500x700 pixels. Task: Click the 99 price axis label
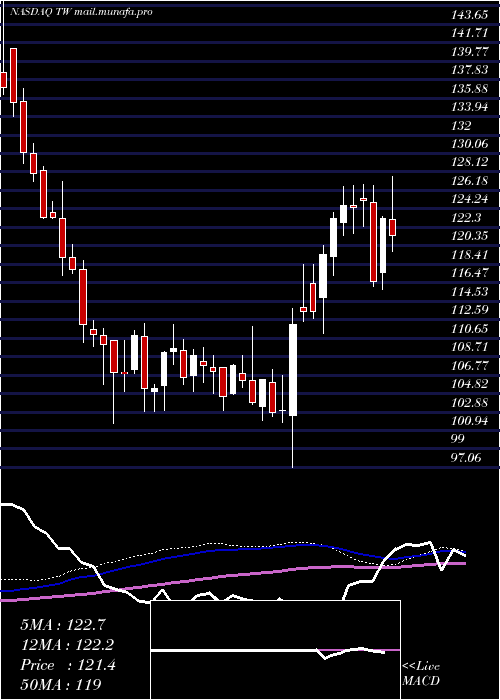point(458,438)
